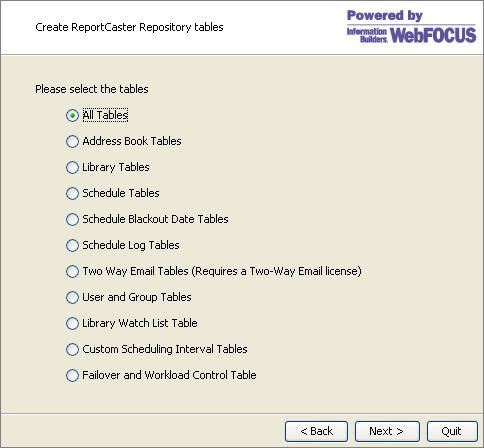Choose the Schedule Log Tables option
This screenshot has height=448, width=484.
(x=72, y=245)
